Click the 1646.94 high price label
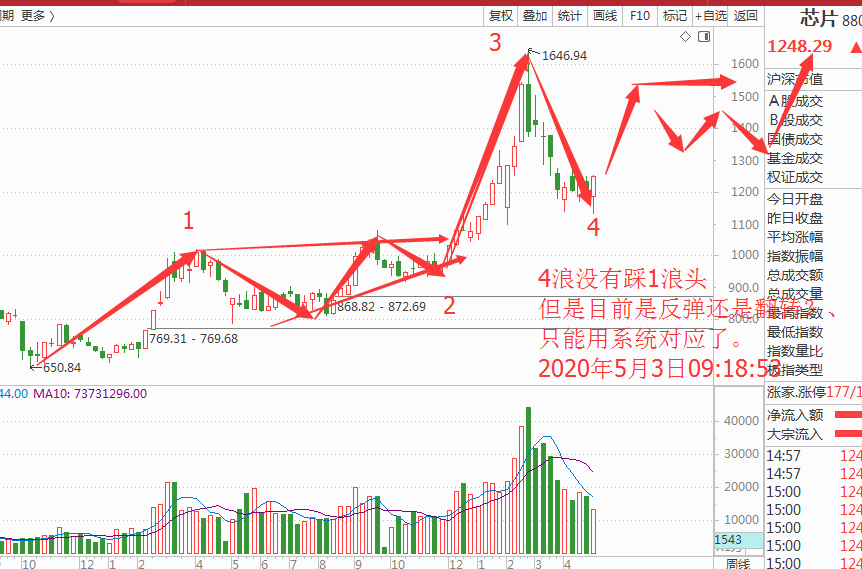Image resolution: width=862 pixels, height=569 pixels. tap(565, 56)
